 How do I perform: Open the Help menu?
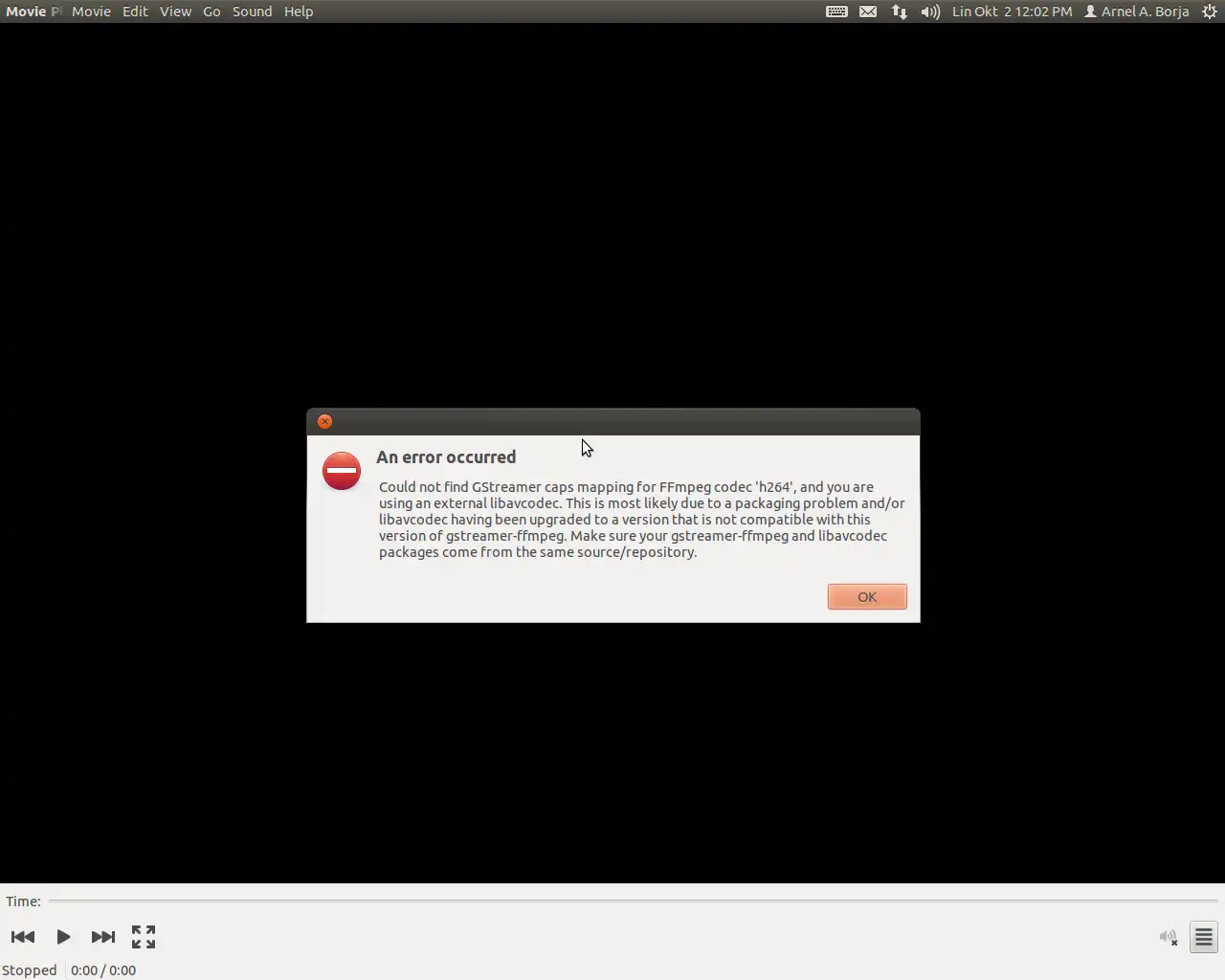point(299,11)
